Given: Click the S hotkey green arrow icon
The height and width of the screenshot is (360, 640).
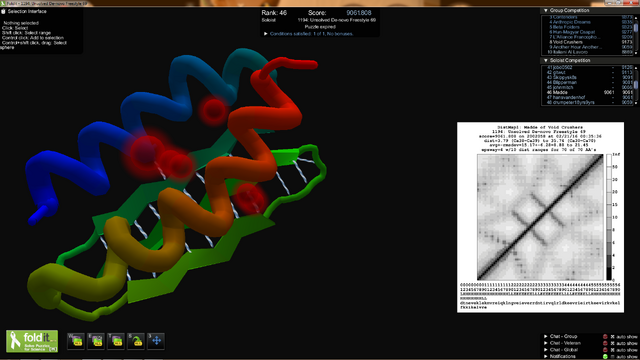Looking at the screenshot, I should pos(136,341).
